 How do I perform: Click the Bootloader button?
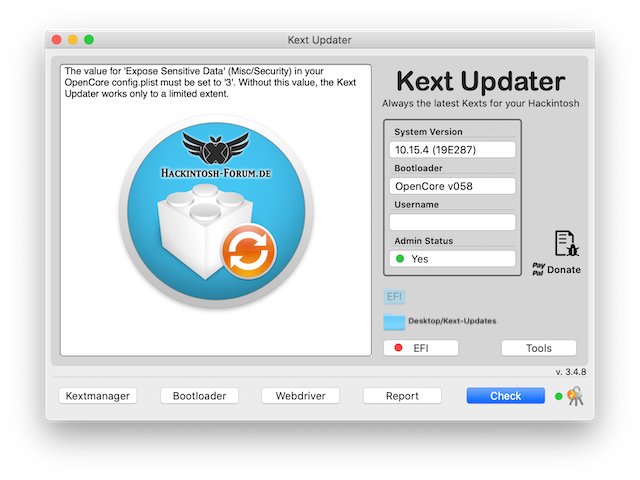point(199,396)
